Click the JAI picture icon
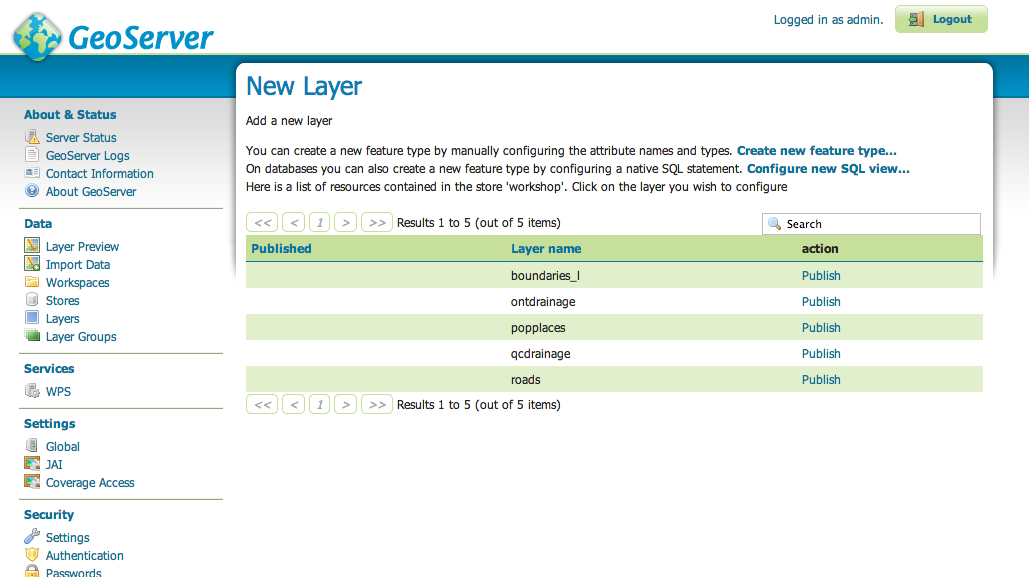1029x577 pixels. point(32,463)
